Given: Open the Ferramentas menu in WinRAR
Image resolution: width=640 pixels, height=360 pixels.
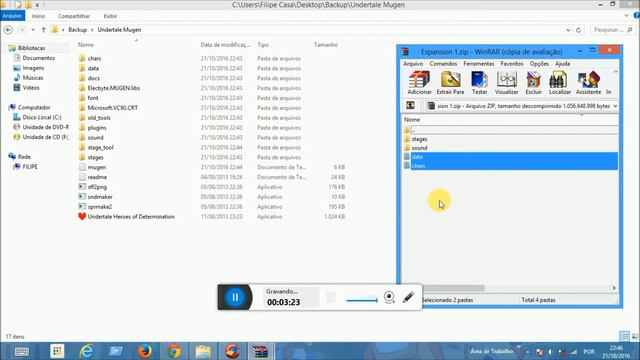Looking at the screenshot, I should (x=478, y=64).
